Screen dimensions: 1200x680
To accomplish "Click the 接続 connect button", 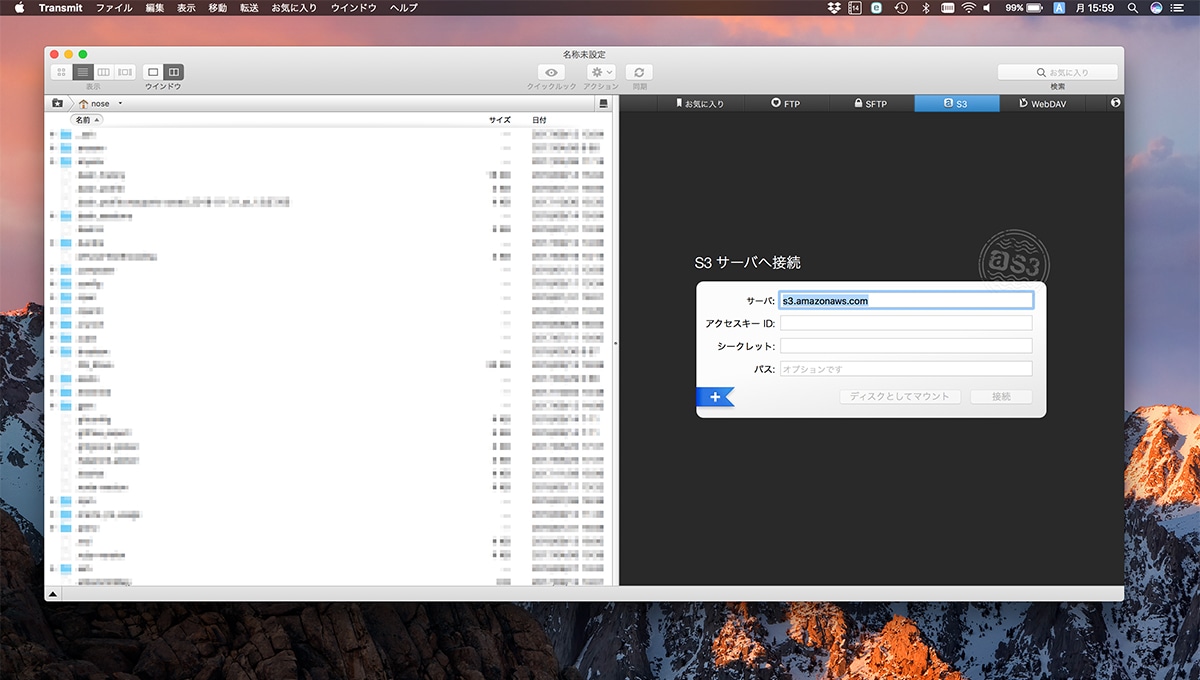I will 1001,397.
